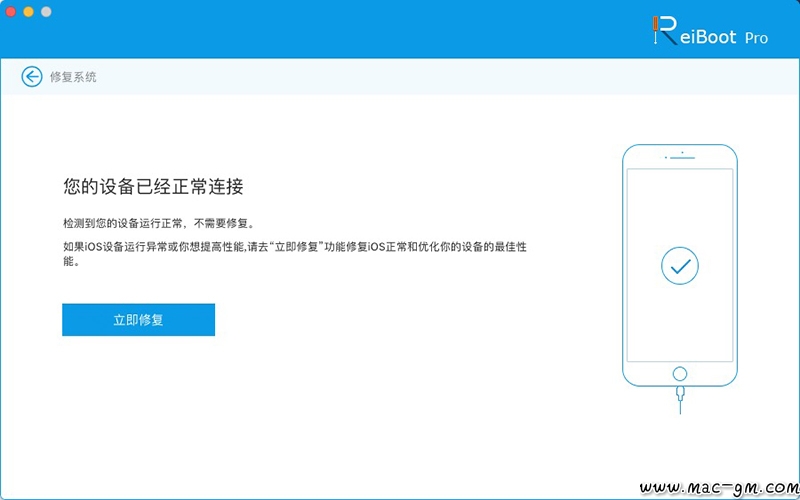Viewport: 800px width, 500px height.
Task: Click the 修复系统 header label
Action: 73,77
